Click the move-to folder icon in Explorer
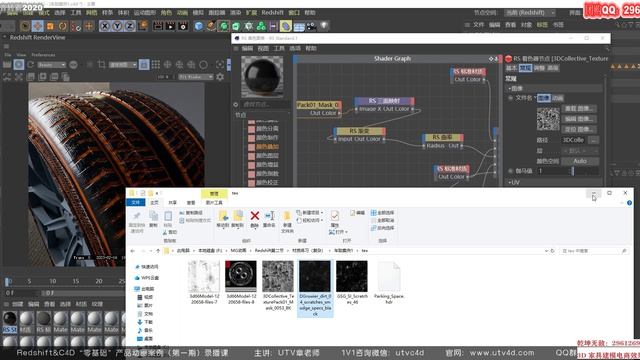The height and width of the screenshot is (360, 640). point(223,216)
